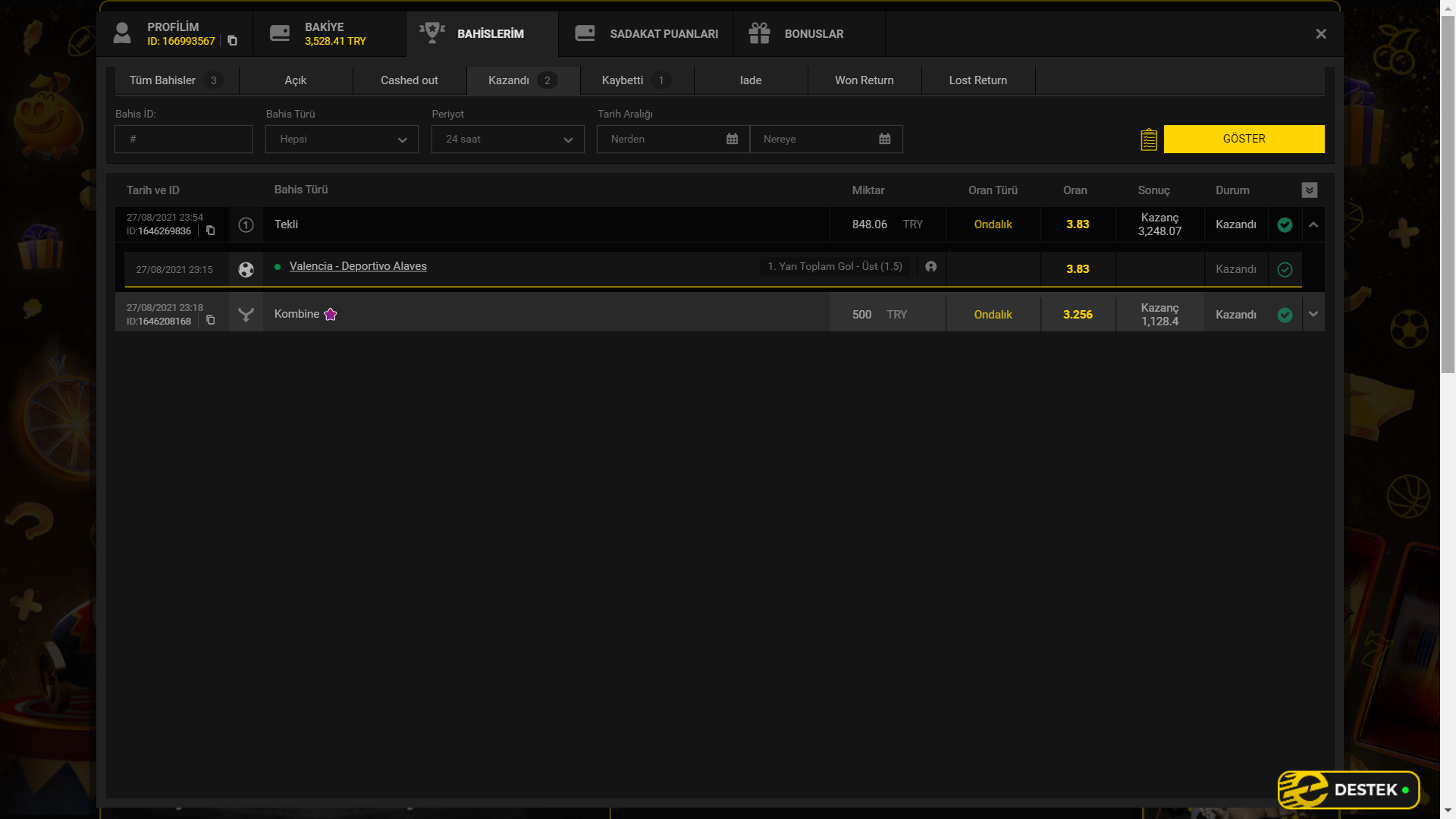
Task: Click the Bahis ID input field
Action: [184, 140]
